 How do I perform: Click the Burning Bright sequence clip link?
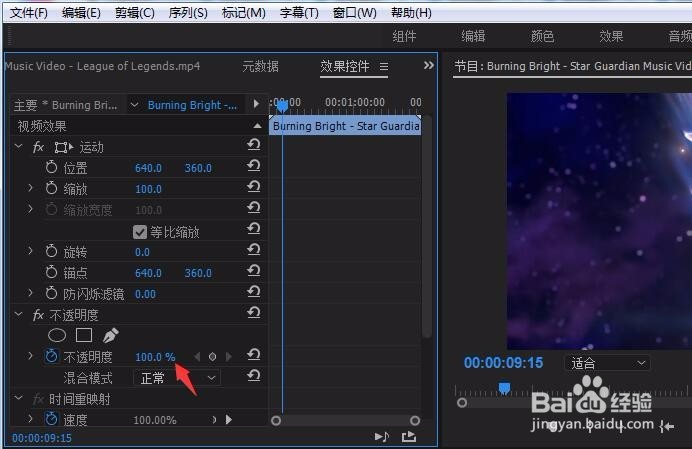point(192,105)
